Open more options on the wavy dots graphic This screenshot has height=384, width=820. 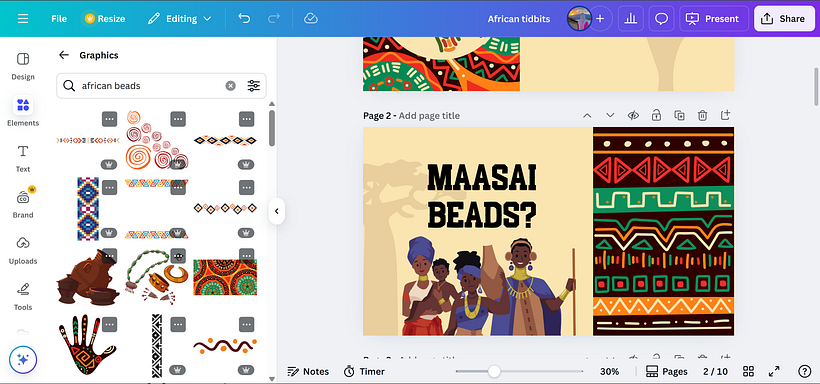coord(246,324)
